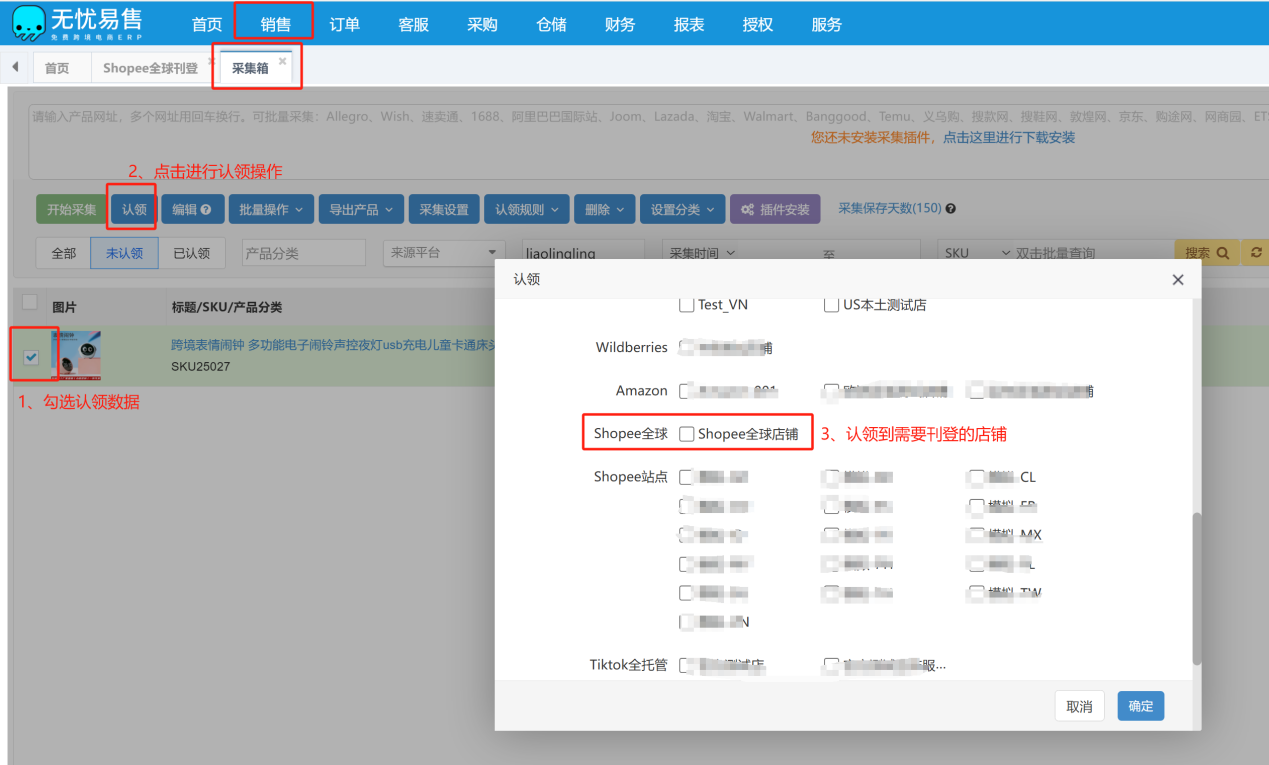
Task: Filter by 未认领 items
Action: pos(125,253)
